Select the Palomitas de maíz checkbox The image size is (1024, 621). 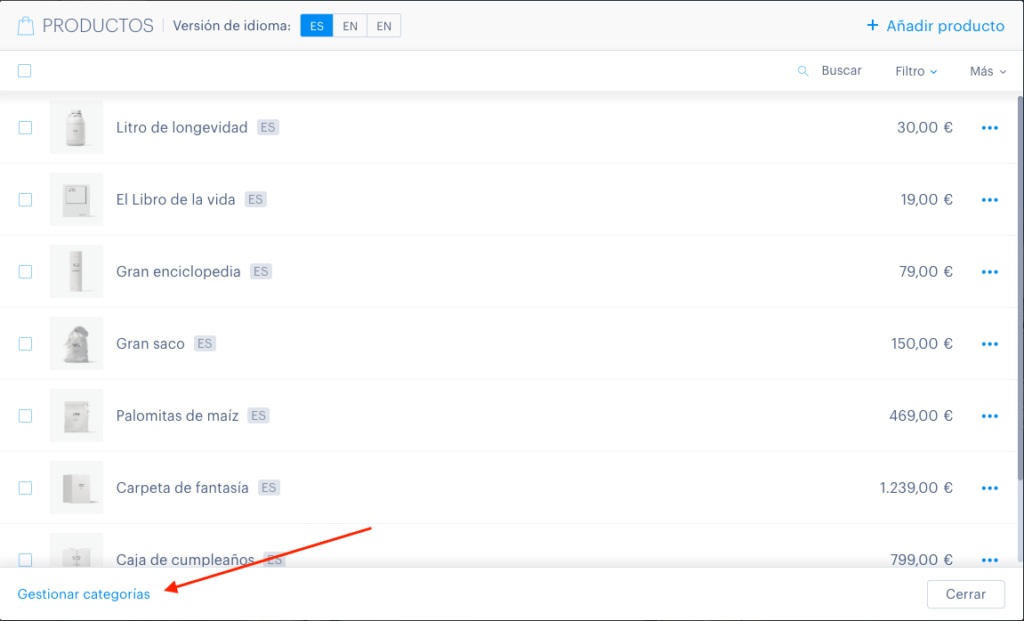[25, 415]
